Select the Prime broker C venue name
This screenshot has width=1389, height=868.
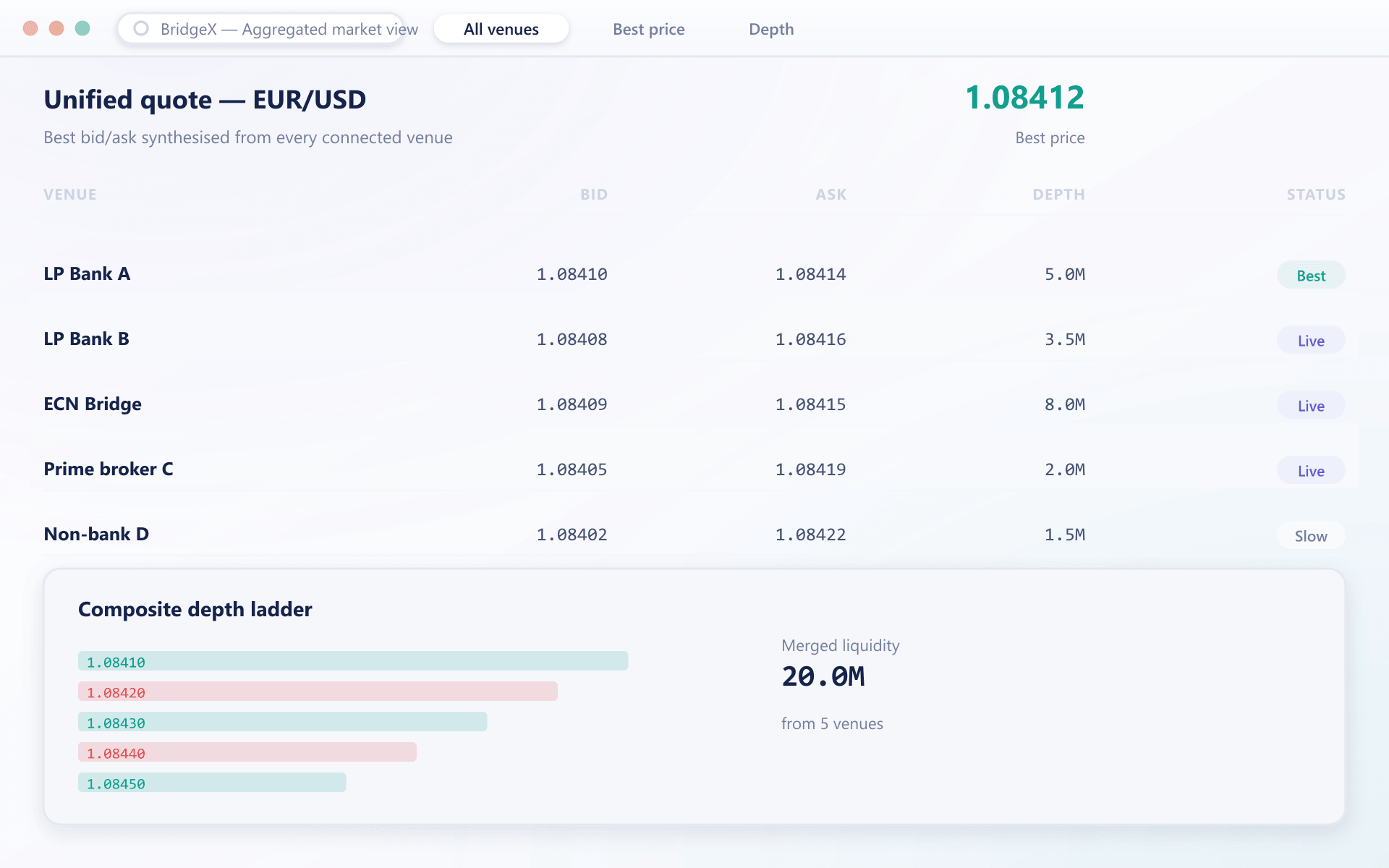tap(109, 469)
